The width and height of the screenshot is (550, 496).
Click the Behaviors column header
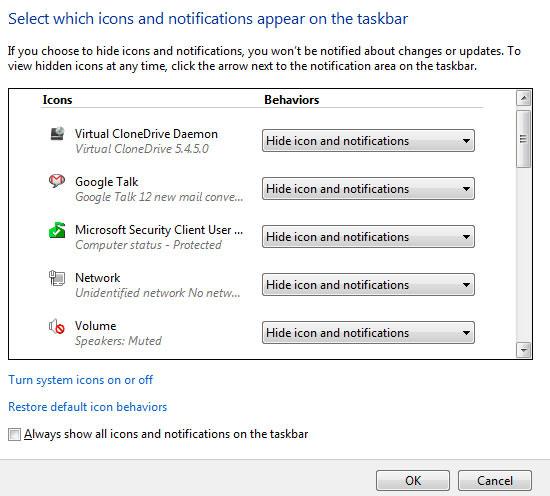pyautogui.click(x=291, y=100)
